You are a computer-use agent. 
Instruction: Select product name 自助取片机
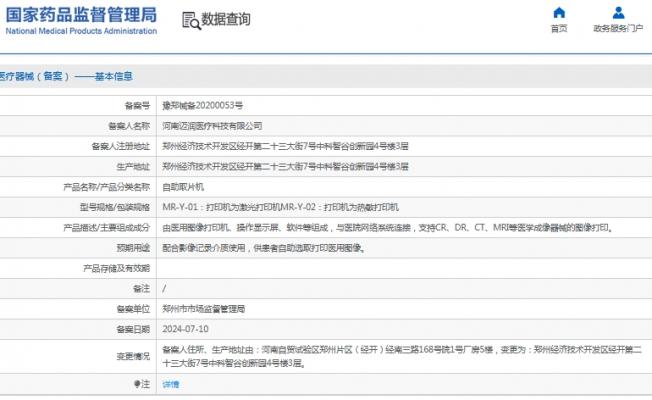click(x=183, y=187)
